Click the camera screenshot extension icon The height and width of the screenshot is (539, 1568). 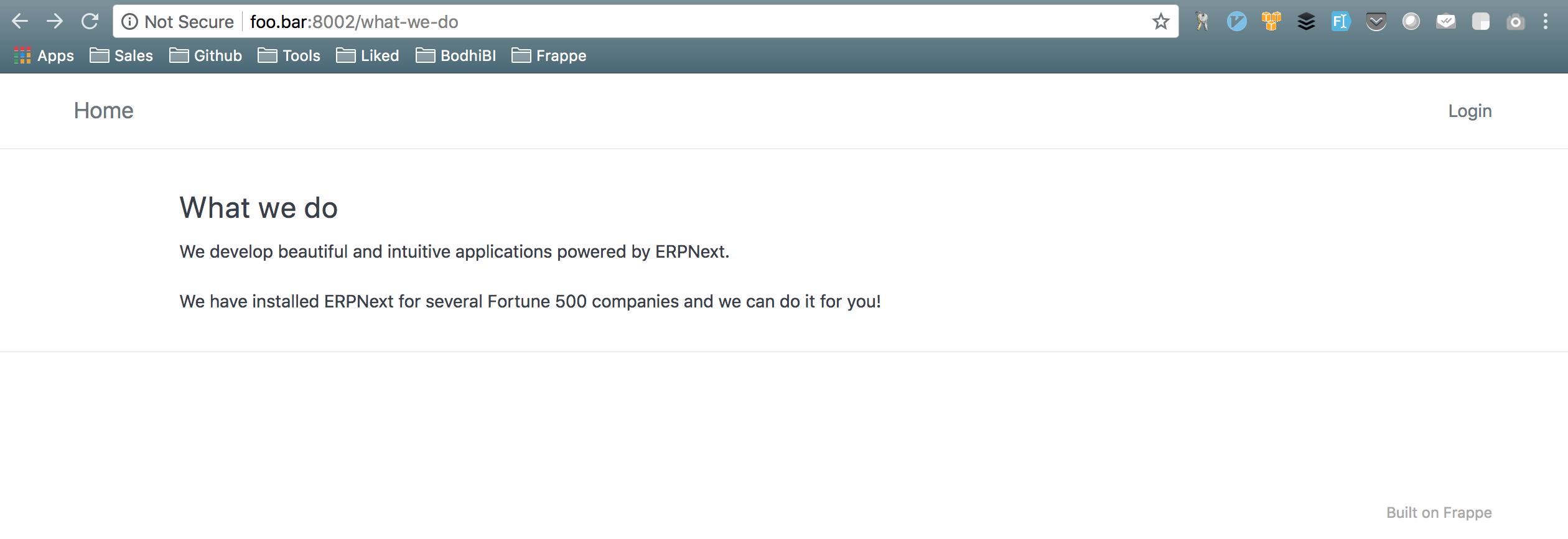1515,22
